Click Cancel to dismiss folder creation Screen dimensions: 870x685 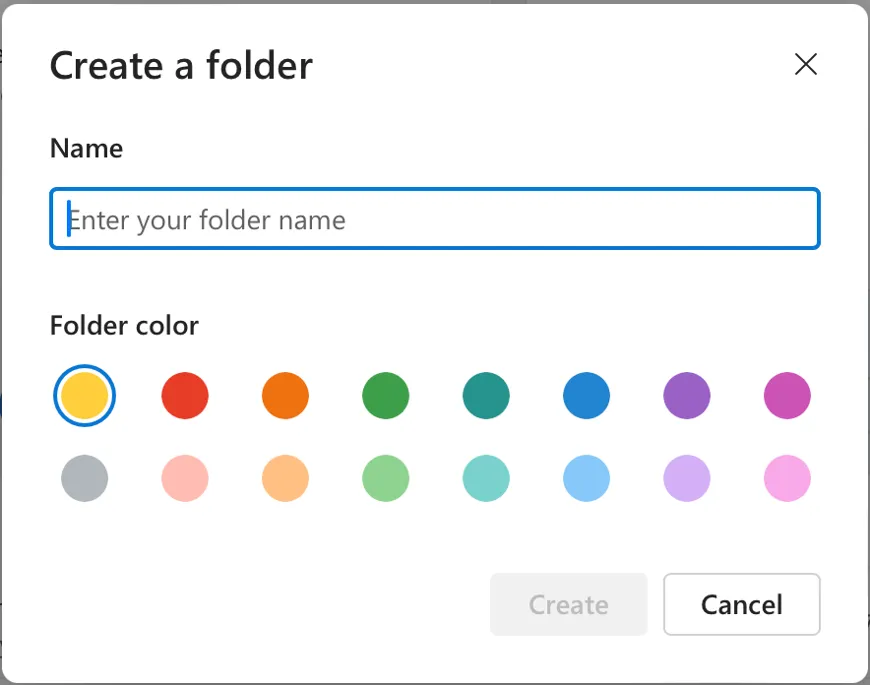coord(742,604)
